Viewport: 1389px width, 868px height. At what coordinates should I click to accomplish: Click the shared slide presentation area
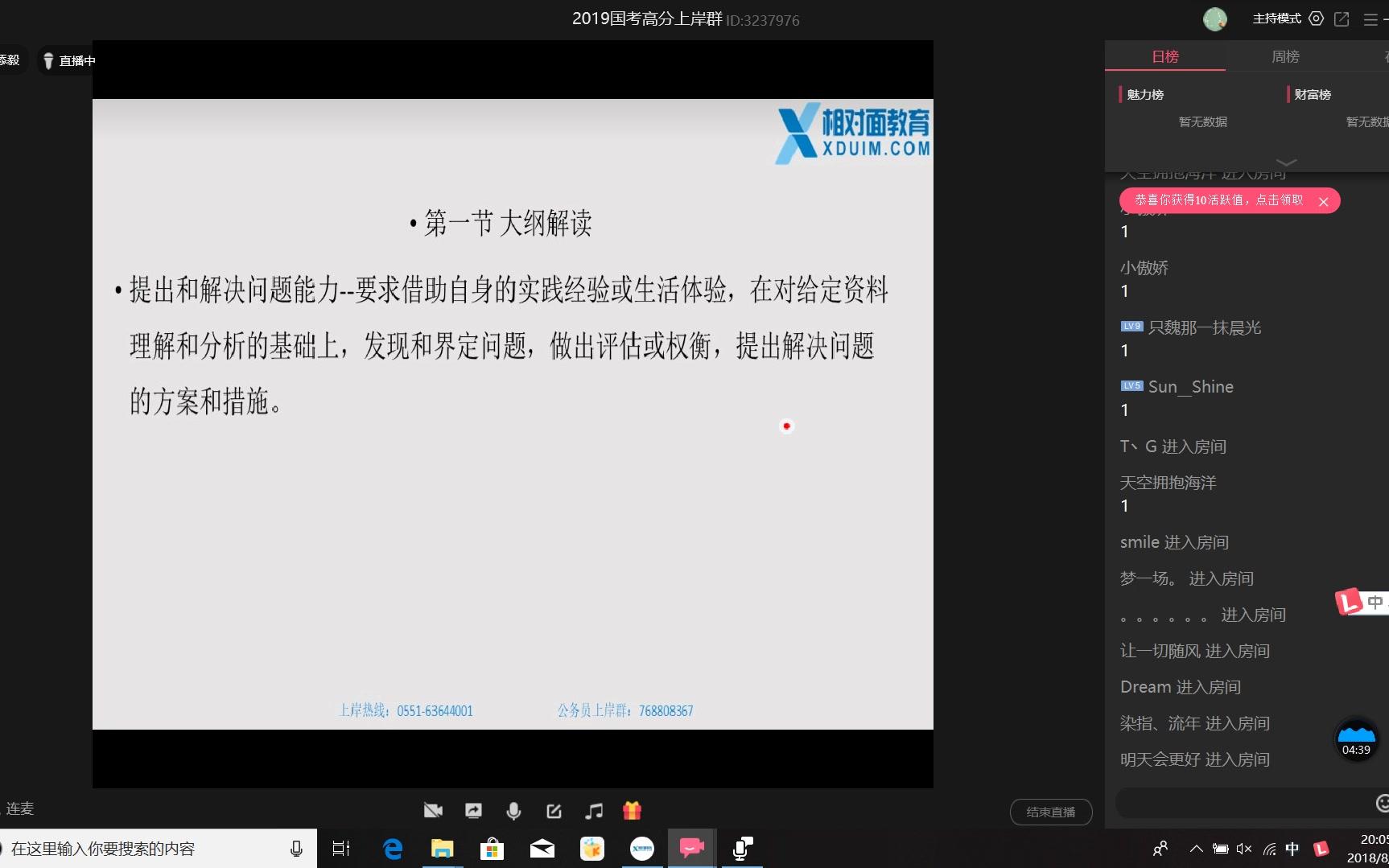click(513, 414)
